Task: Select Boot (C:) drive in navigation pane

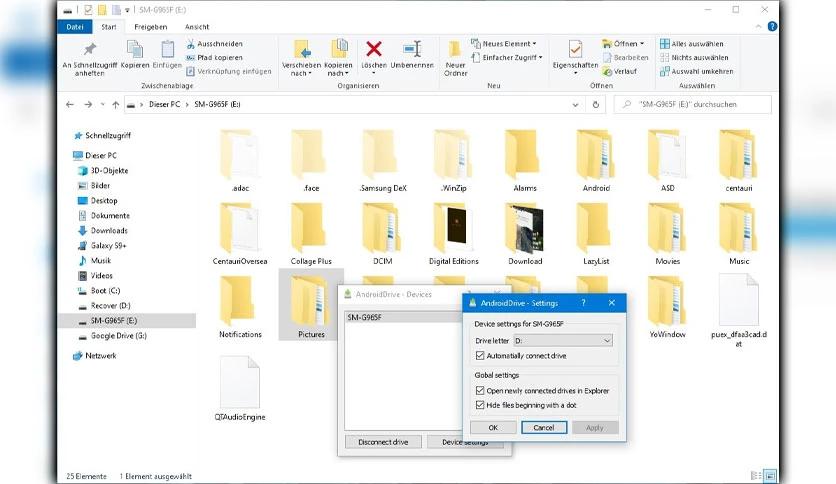Action: (105, 291)
